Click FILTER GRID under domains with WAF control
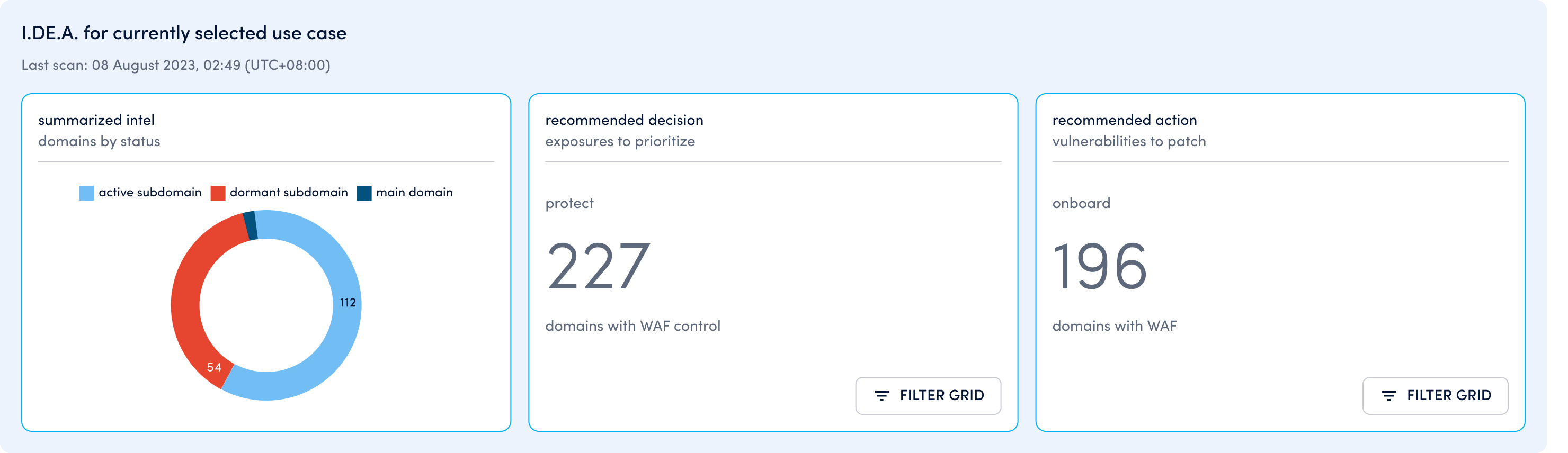The image size is (1568, 453). pos(928,396)
